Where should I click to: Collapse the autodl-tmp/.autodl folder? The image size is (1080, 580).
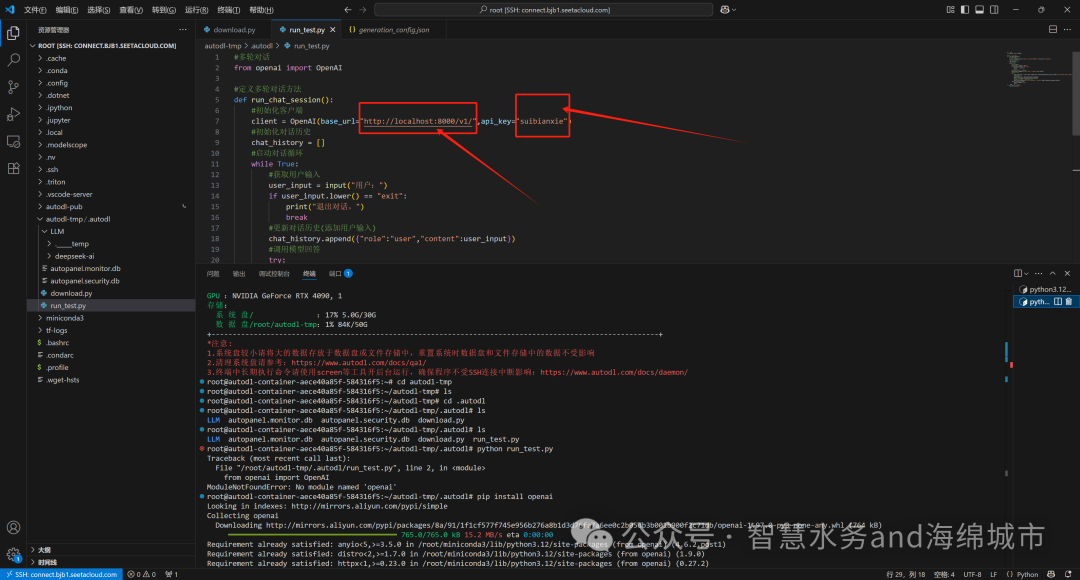coord(112,219)
